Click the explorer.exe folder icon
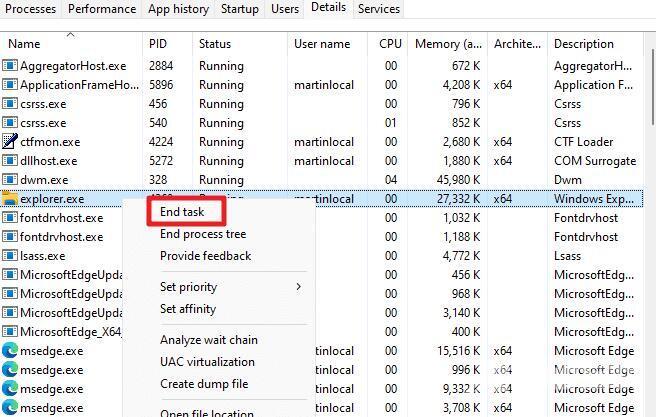The width and height of the screenshot is (656, 417). [9, 199]
